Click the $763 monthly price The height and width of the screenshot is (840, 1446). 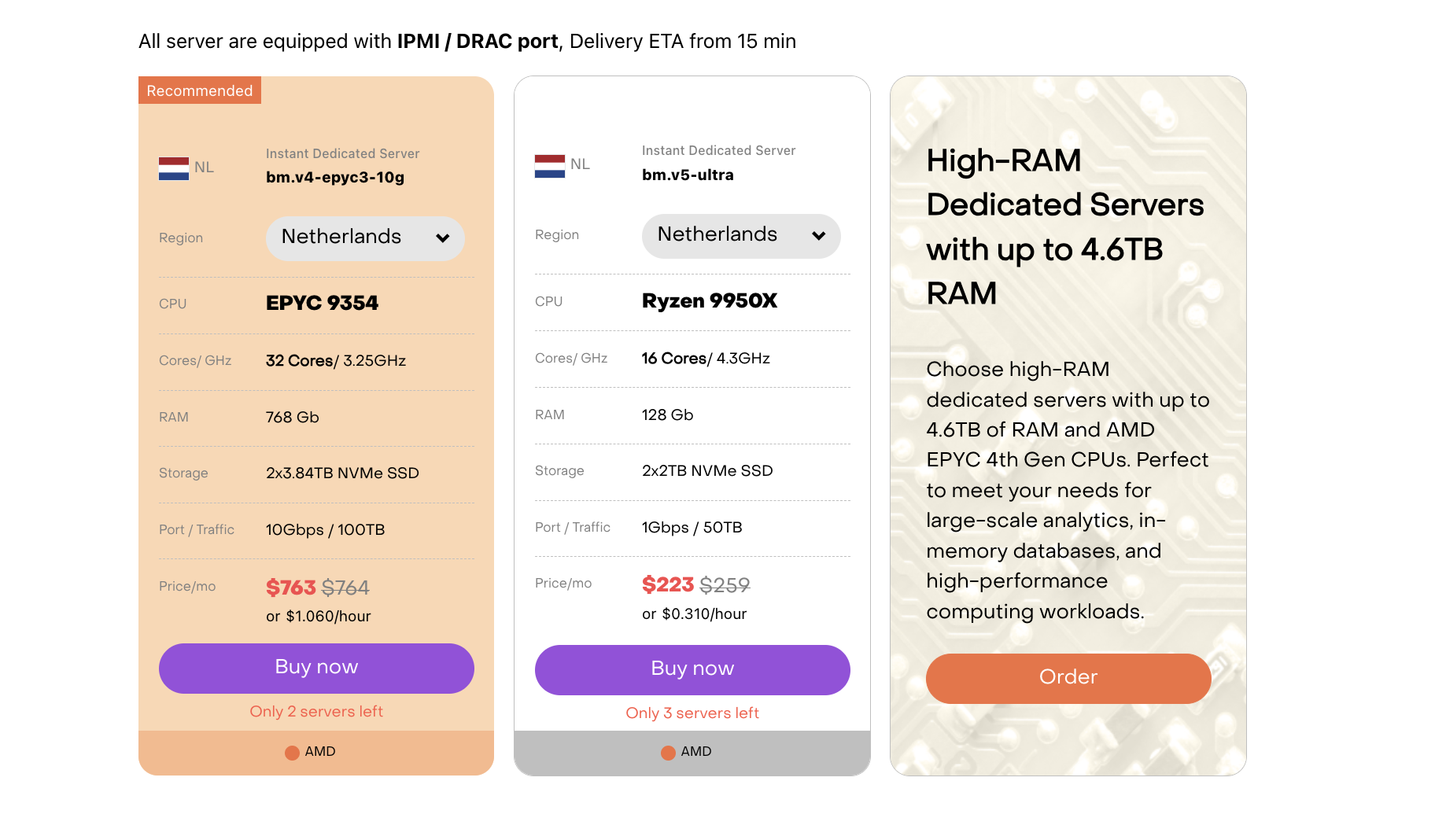pyautogui.click(x=290, y=588)
